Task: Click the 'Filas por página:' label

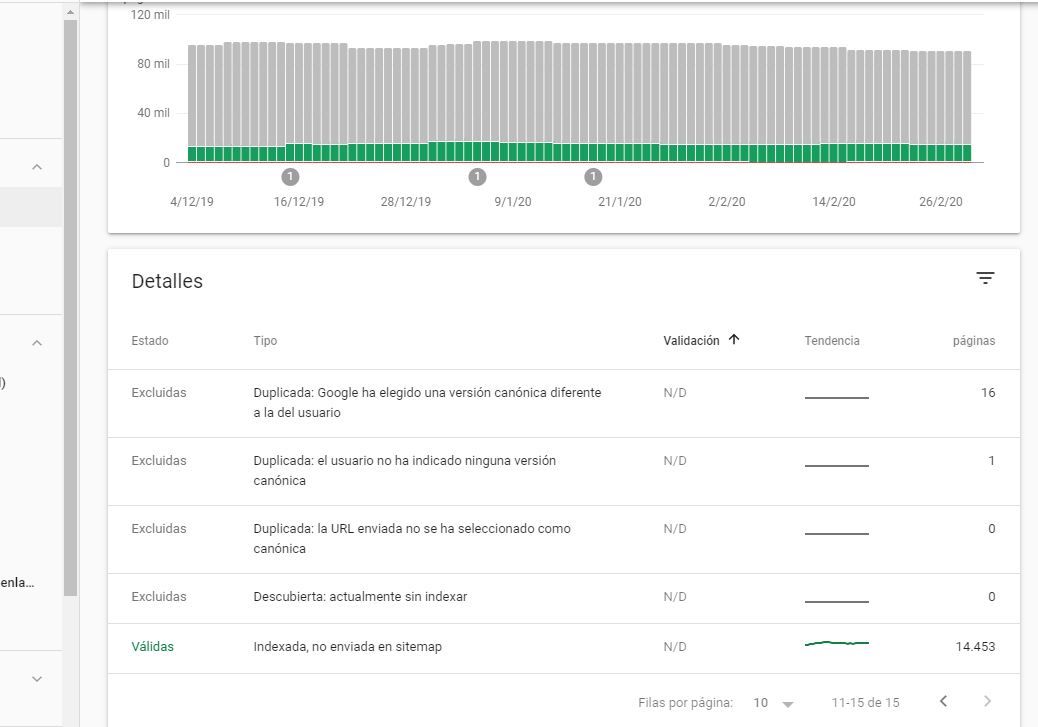Action: point(685,703)
